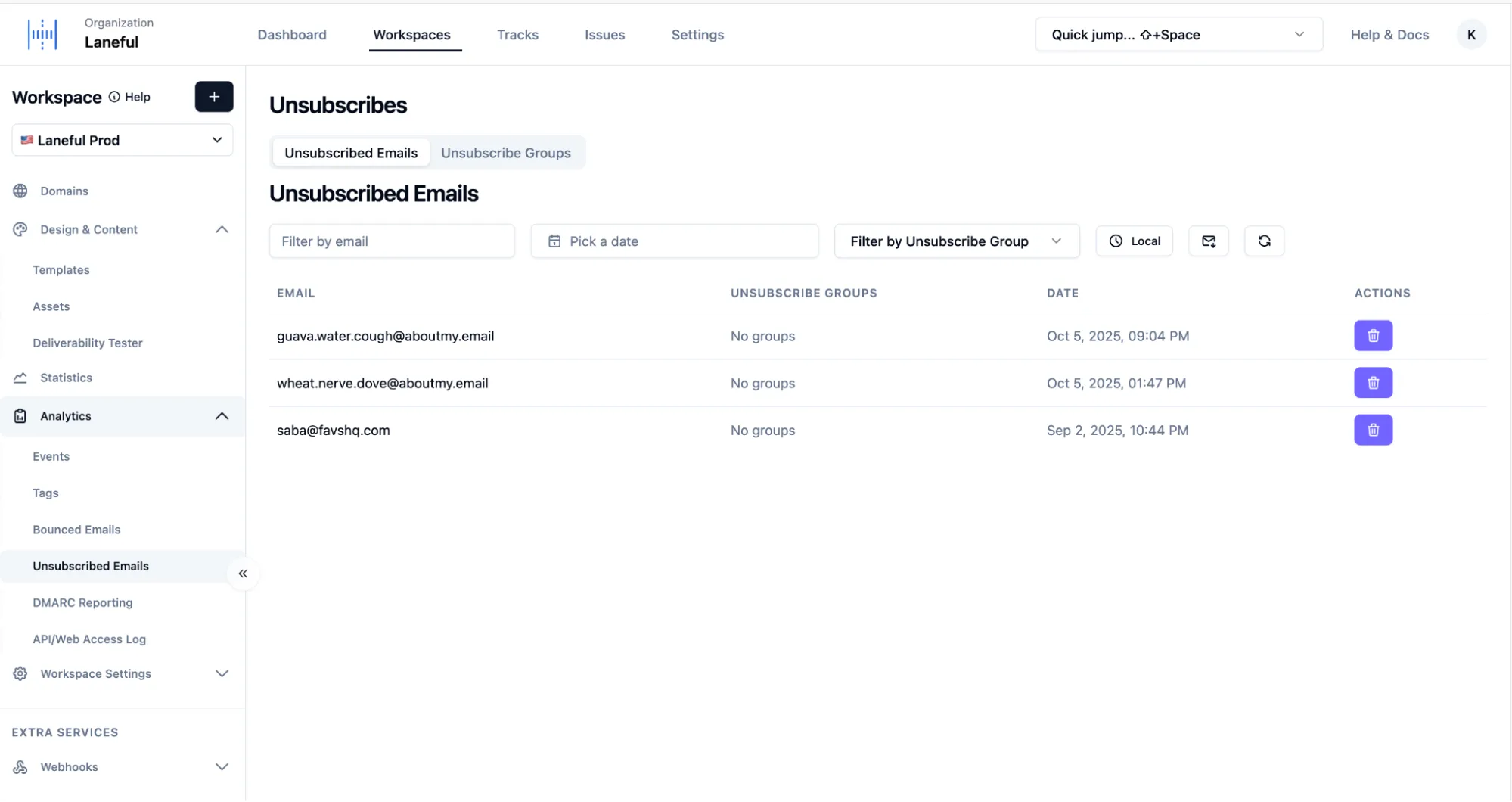Open Help & Docs link

[x=1389, y=35]
